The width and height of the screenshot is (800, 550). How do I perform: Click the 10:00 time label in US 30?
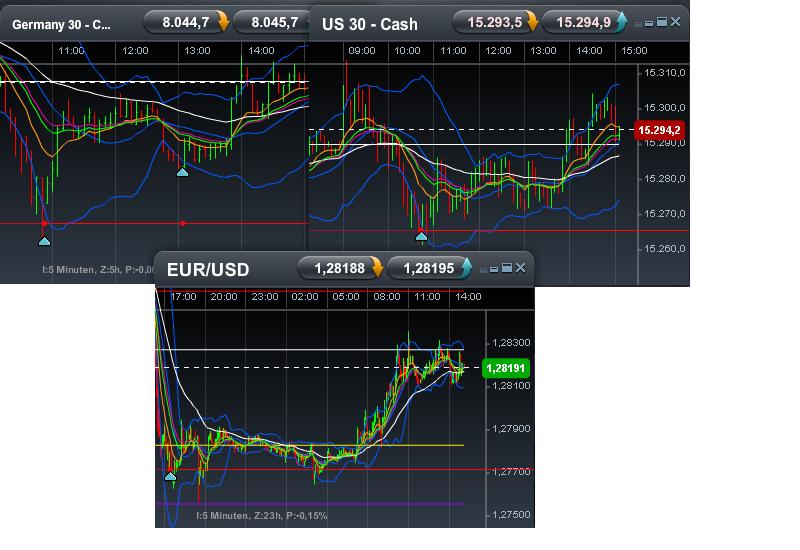click(x=407, y=51)
